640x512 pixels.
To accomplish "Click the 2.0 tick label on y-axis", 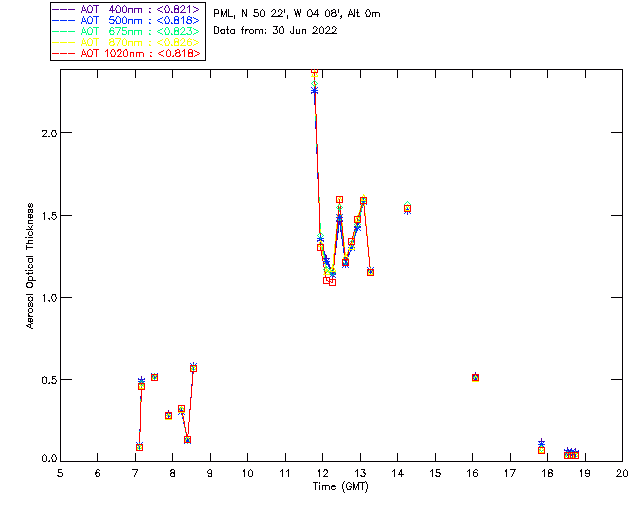I will (x=49, y=133).
